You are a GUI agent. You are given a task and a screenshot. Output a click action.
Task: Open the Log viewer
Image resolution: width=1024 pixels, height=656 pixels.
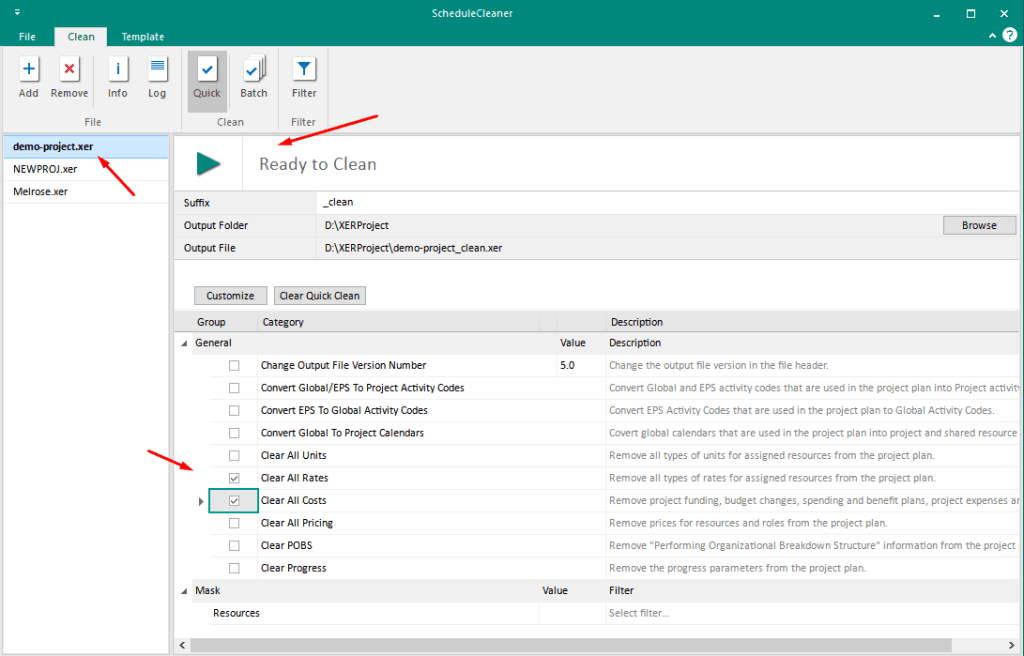pyautogui.click(x=157, y=72)
